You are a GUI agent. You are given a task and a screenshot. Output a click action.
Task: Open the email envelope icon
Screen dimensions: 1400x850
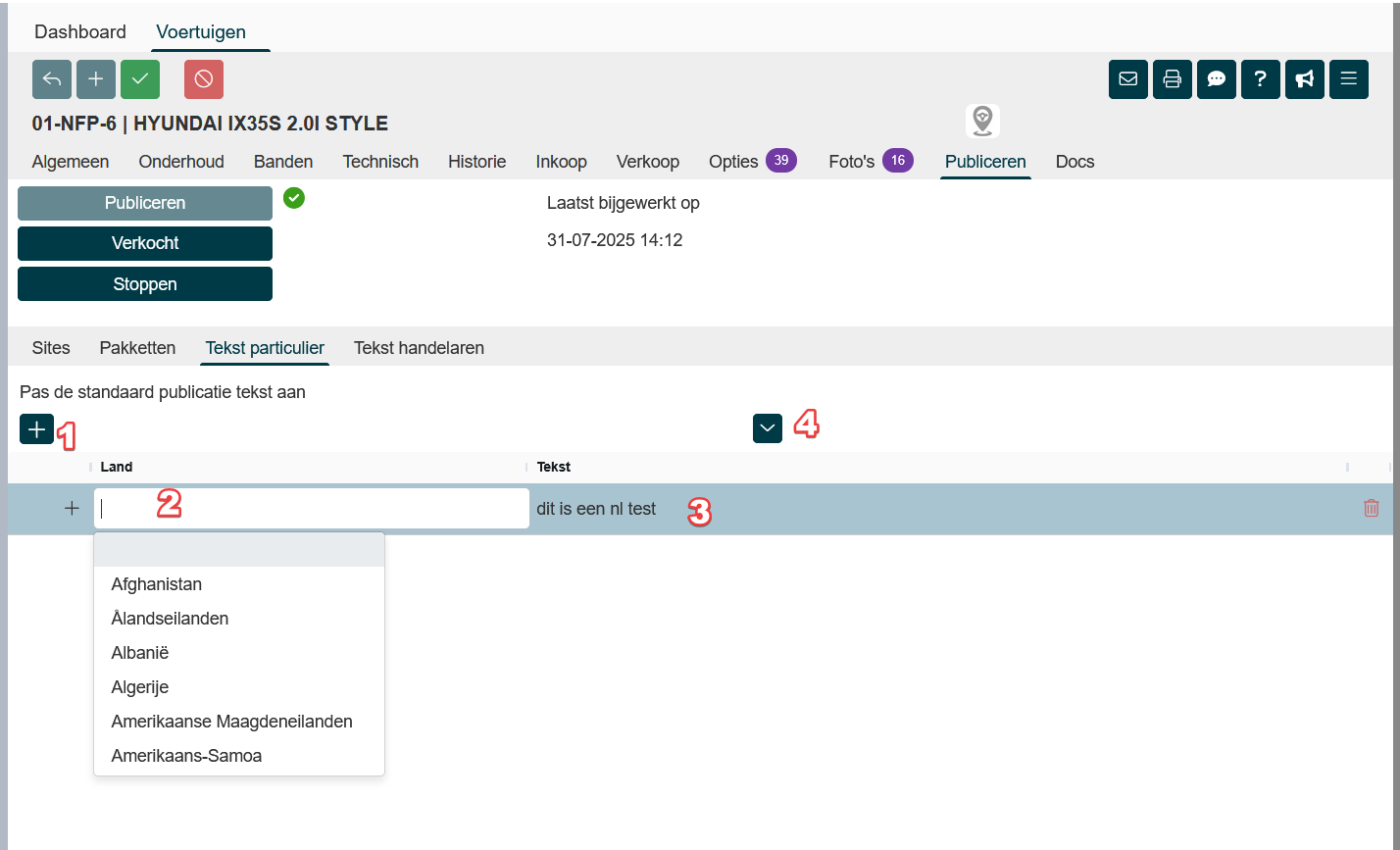[1128, 79]
